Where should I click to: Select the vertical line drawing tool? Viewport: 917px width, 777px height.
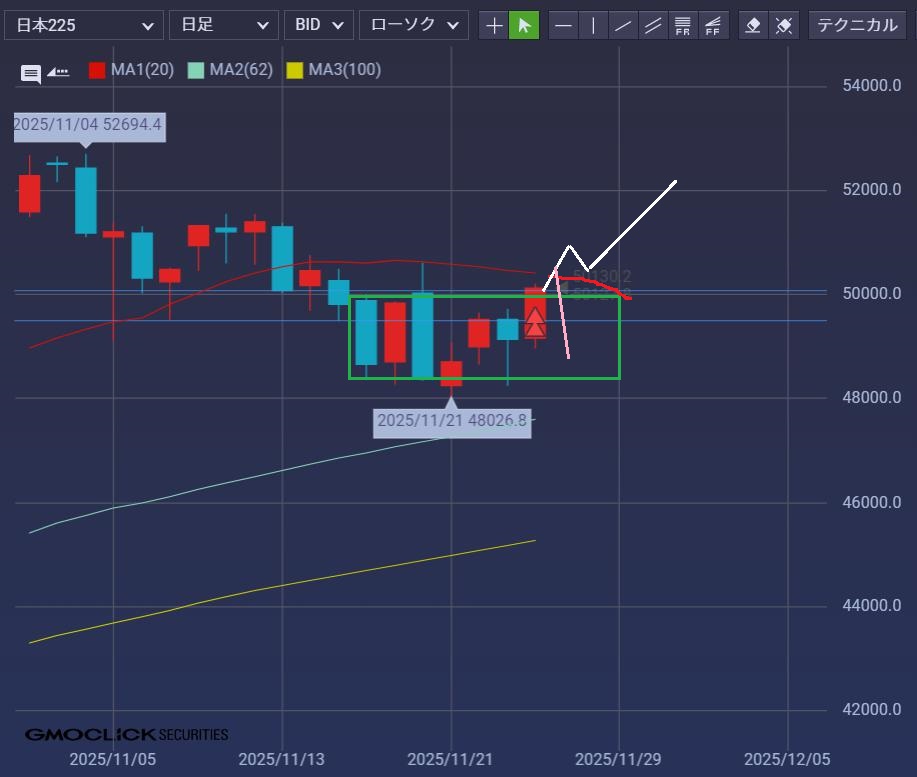pos(594,25)
